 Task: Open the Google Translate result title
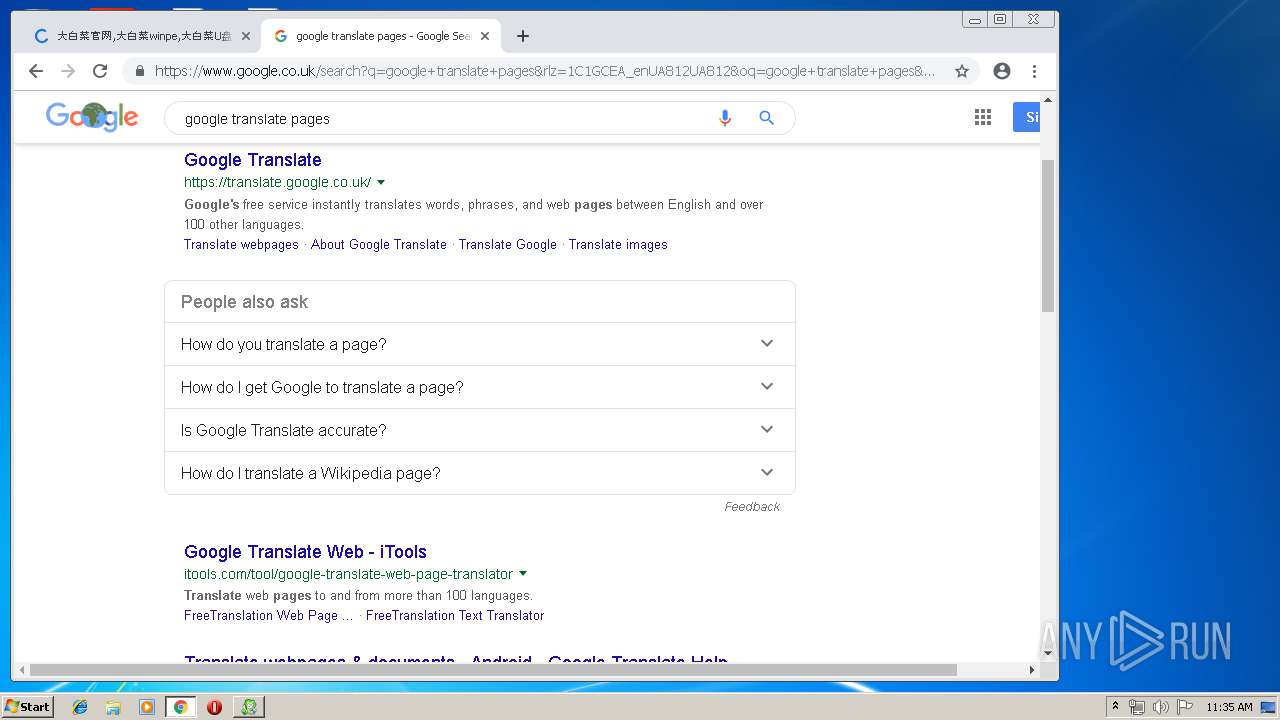point(253,160)
